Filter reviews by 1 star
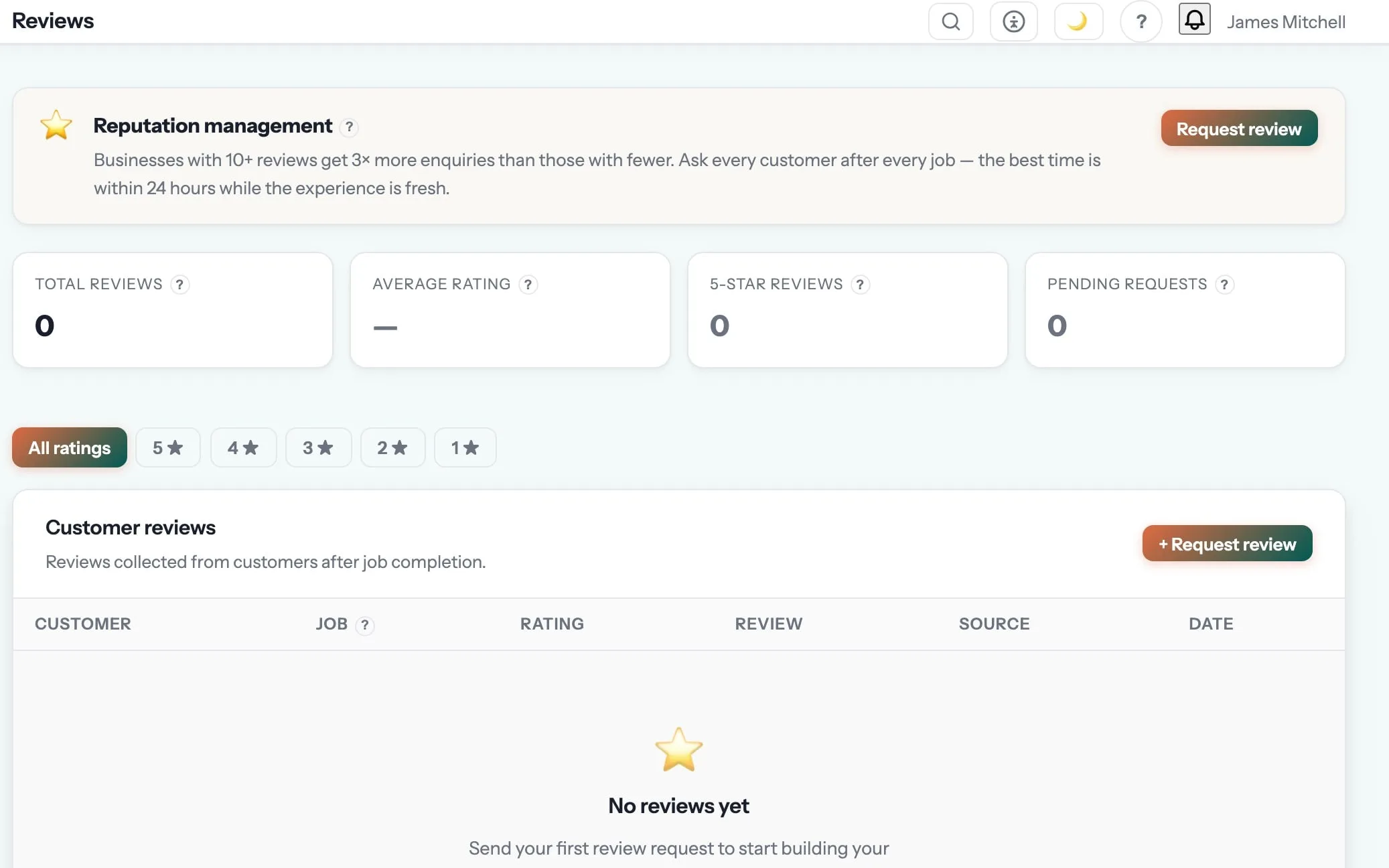 pyautogui.click(x=465, y=447)
